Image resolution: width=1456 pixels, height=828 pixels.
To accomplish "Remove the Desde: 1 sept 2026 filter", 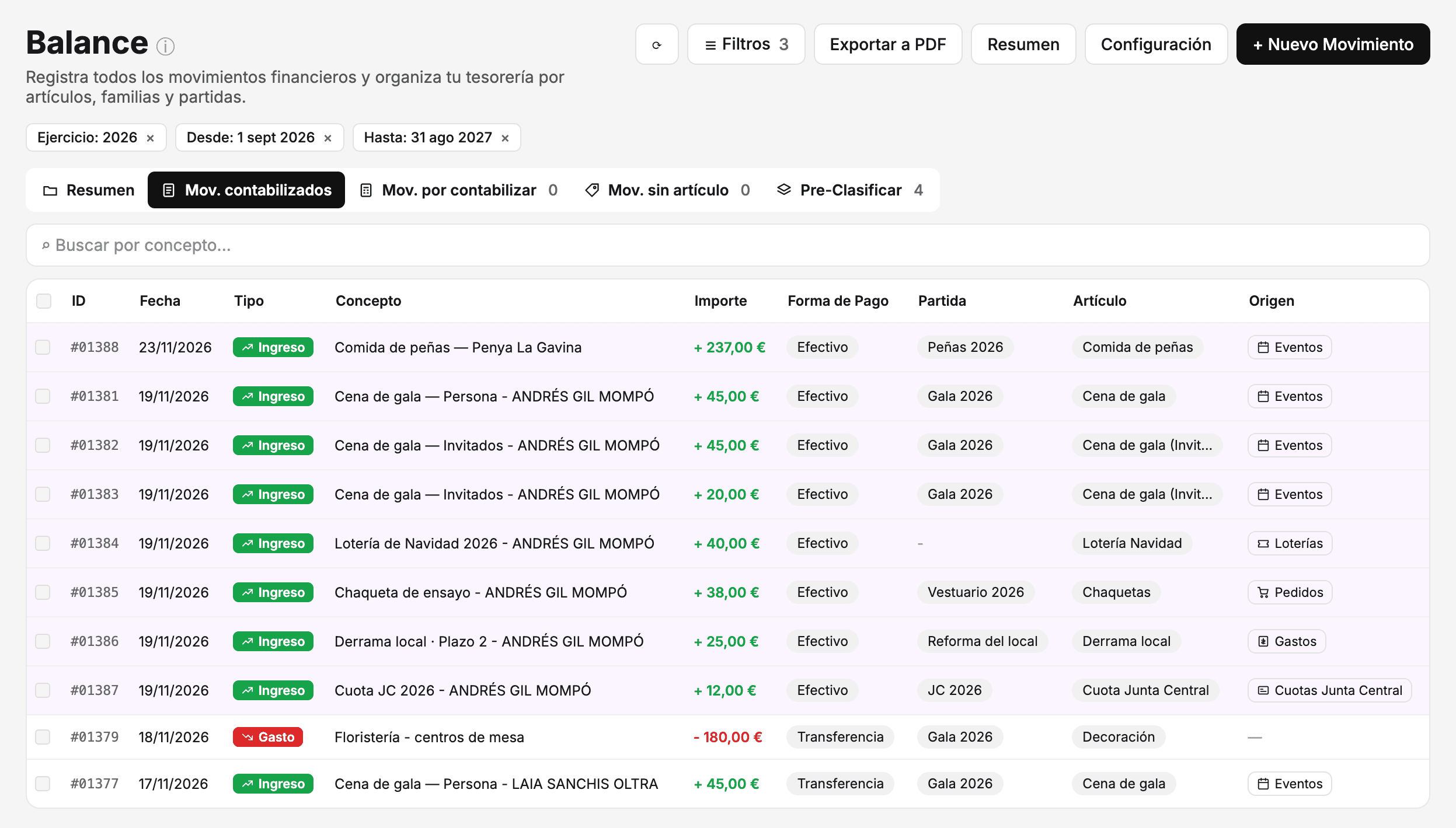I will tap(328, 138).
